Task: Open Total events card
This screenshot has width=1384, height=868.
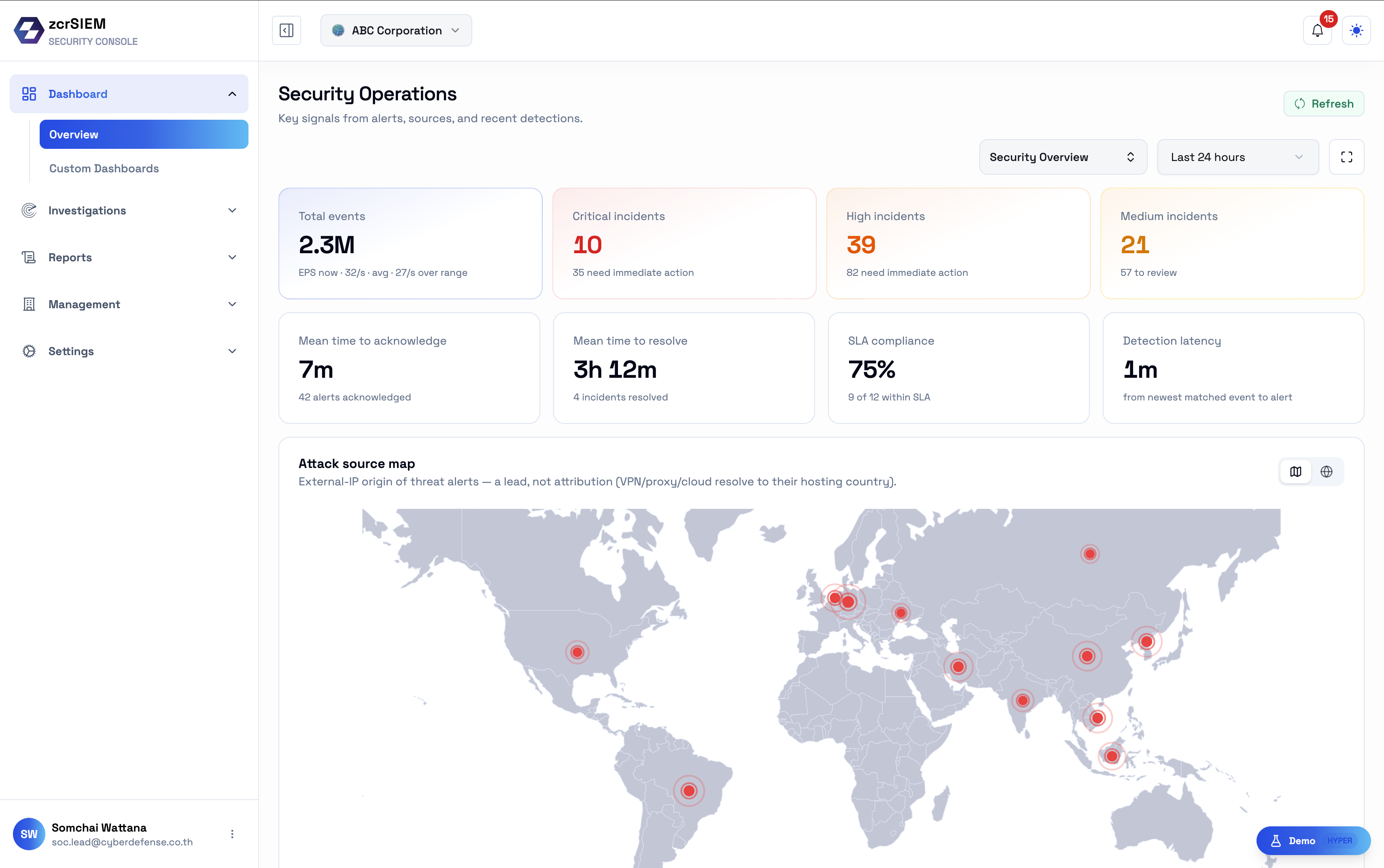Action: (x=410, y=243)
